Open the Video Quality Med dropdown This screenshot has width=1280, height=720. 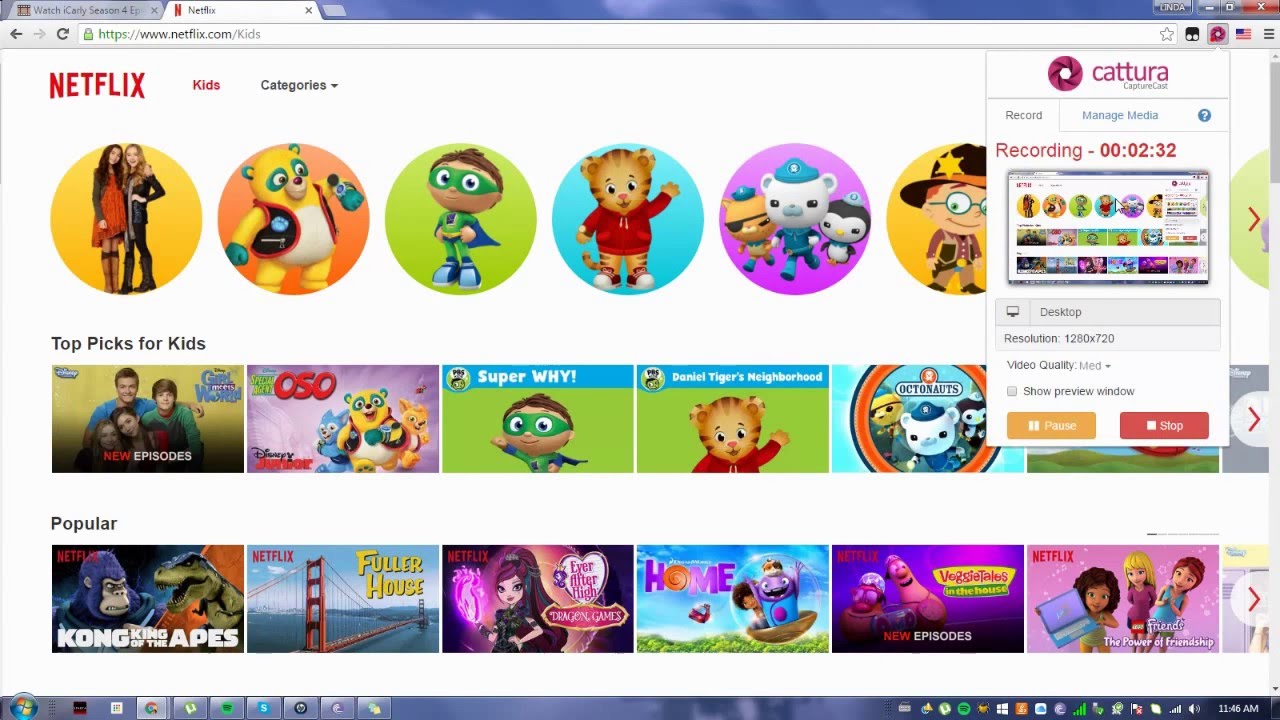1094,365
